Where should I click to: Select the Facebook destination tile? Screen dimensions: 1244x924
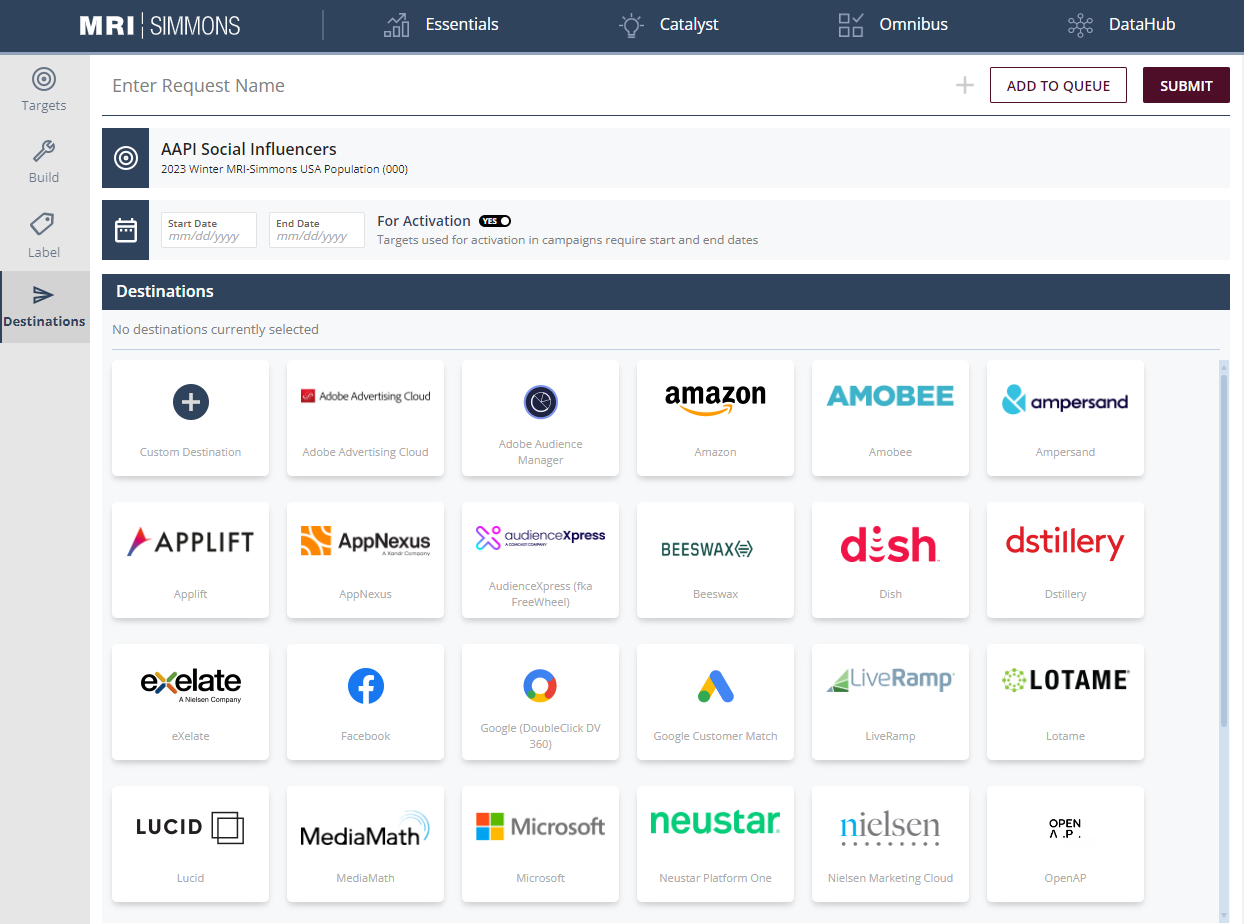365,702
